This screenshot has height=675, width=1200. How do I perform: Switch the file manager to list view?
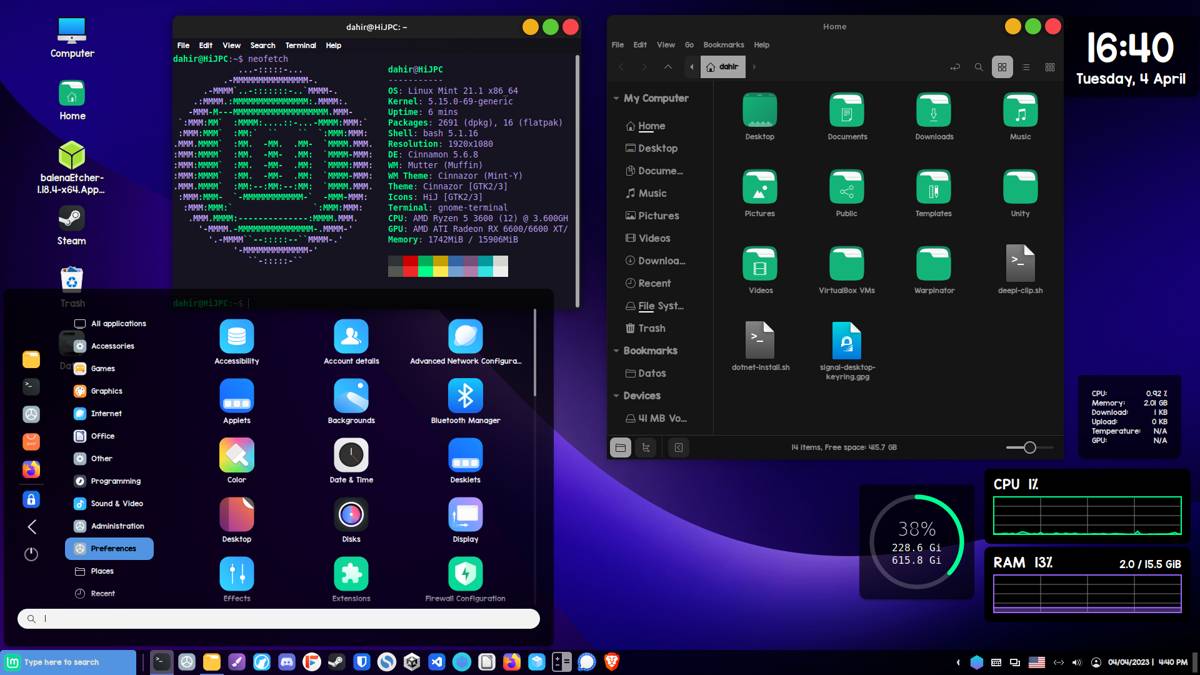pyautogui.click(x=1026, y=67)
